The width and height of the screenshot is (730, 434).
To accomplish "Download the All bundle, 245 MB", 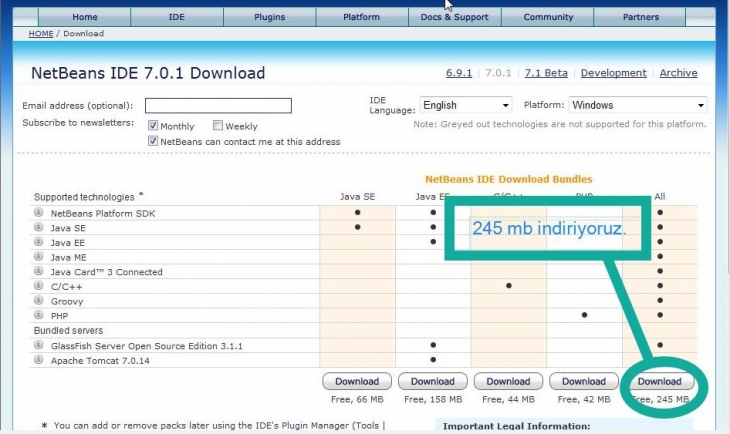I will click(659, 382).
